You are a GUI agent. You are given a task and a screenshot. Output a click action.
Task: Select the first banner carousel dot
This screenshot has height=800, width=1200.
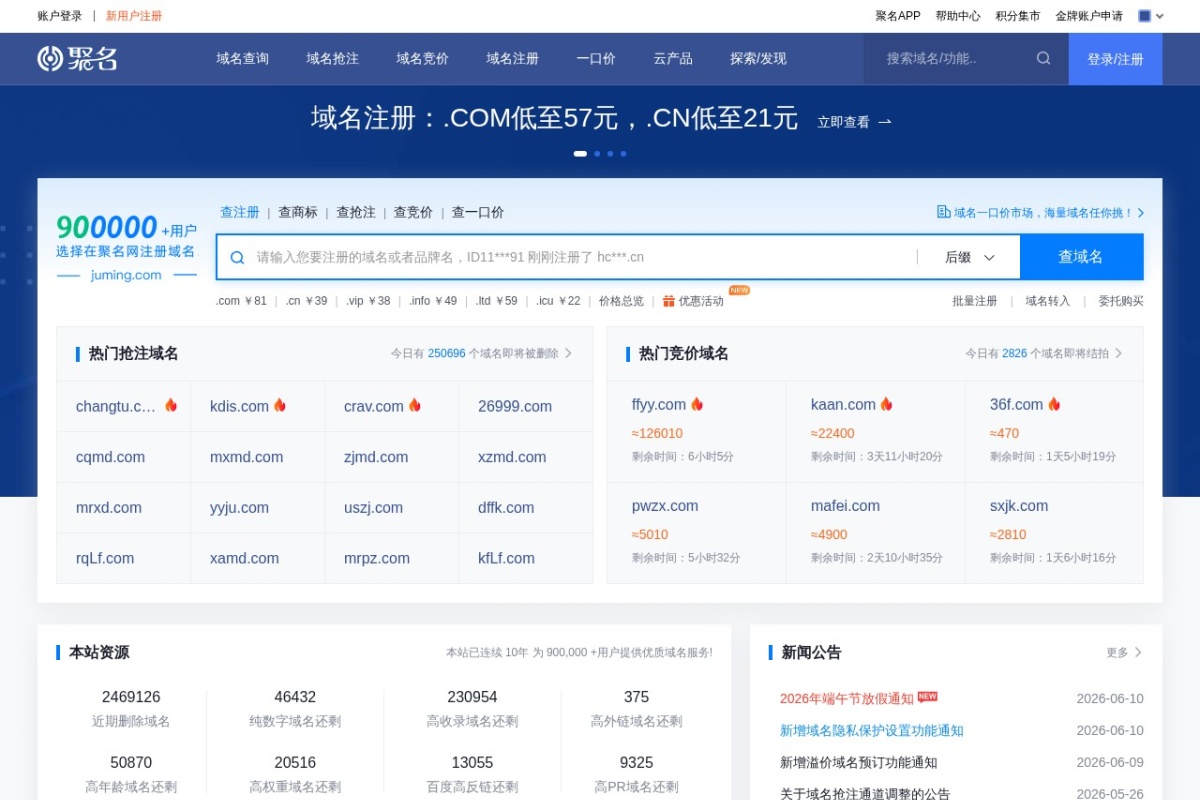tap(580, 154)
